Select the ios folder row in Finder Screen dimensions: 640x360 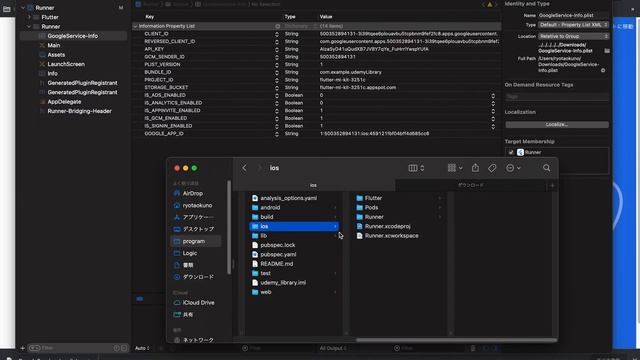coord(294,226)
